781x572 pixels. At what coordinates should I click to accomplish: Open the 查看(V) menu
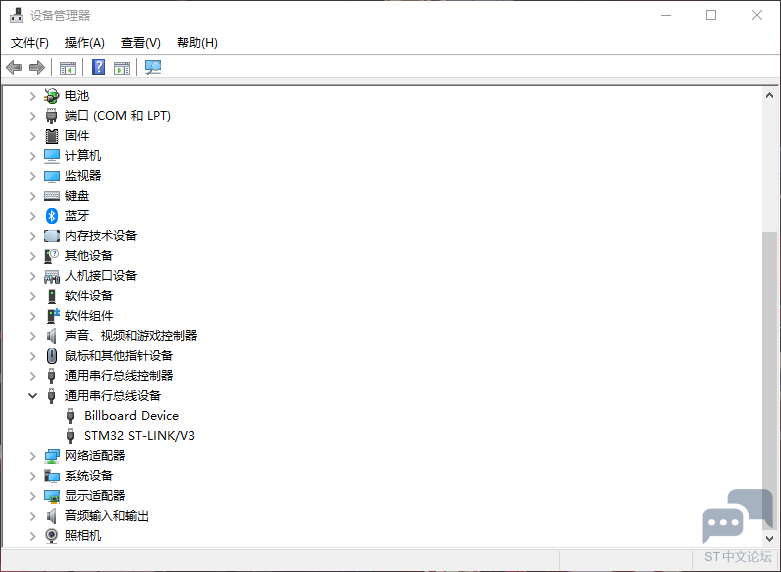pyautogui.click(x=141, y=43)
